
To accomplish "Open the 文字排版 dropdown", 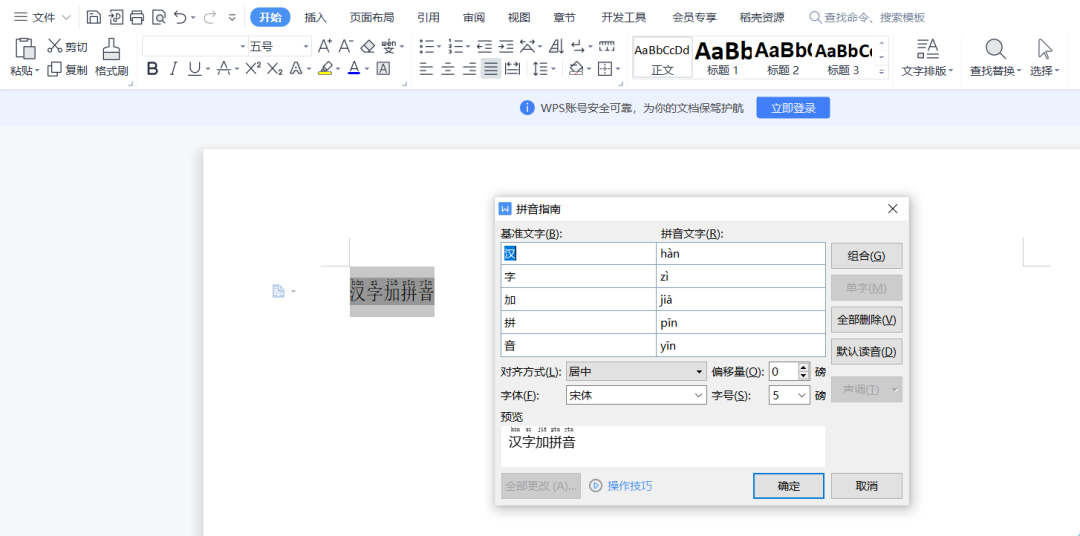I will click(928, 56).
